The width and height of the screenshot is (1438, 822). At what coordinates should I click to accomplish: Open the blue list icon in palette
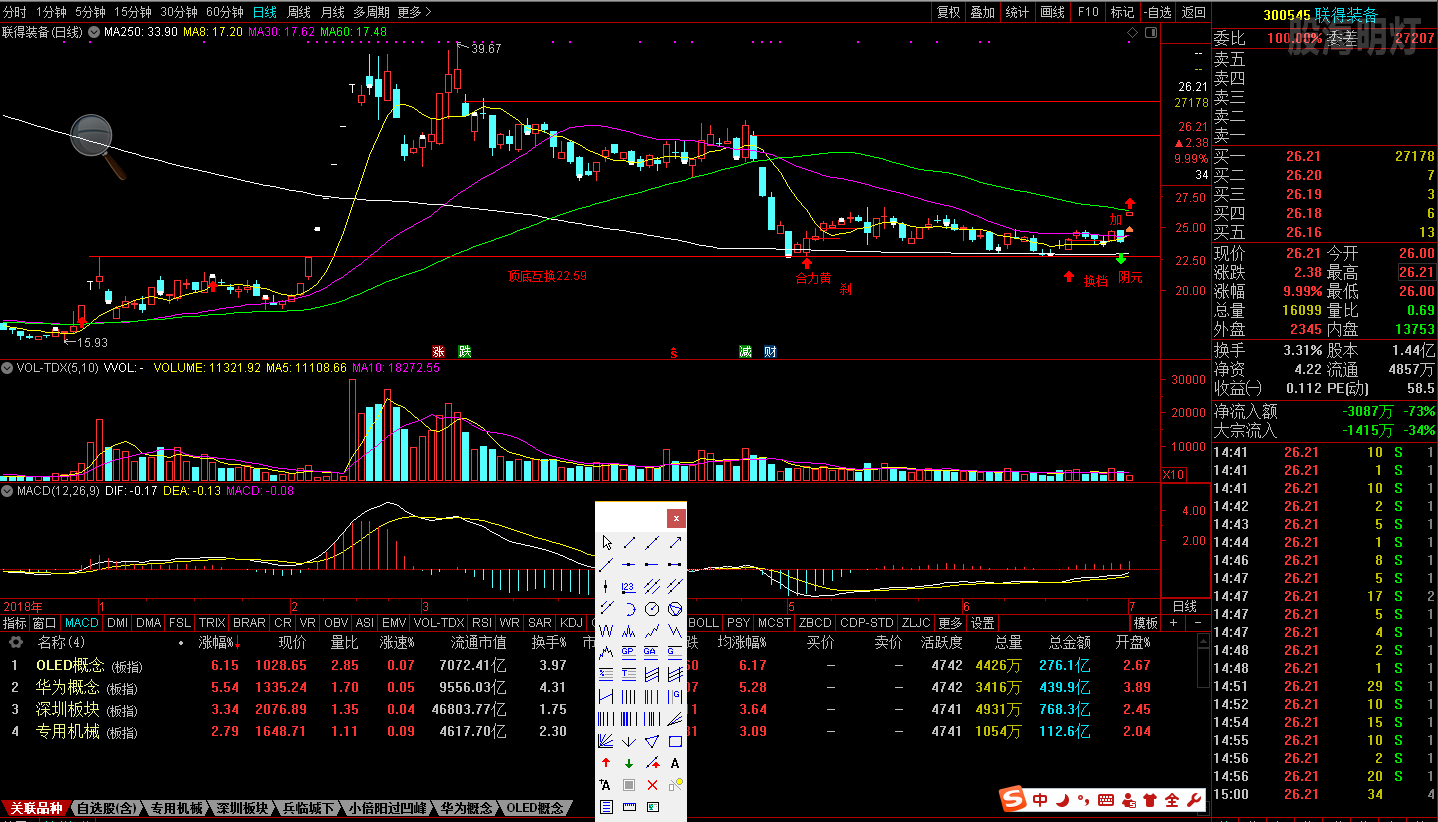606,806
